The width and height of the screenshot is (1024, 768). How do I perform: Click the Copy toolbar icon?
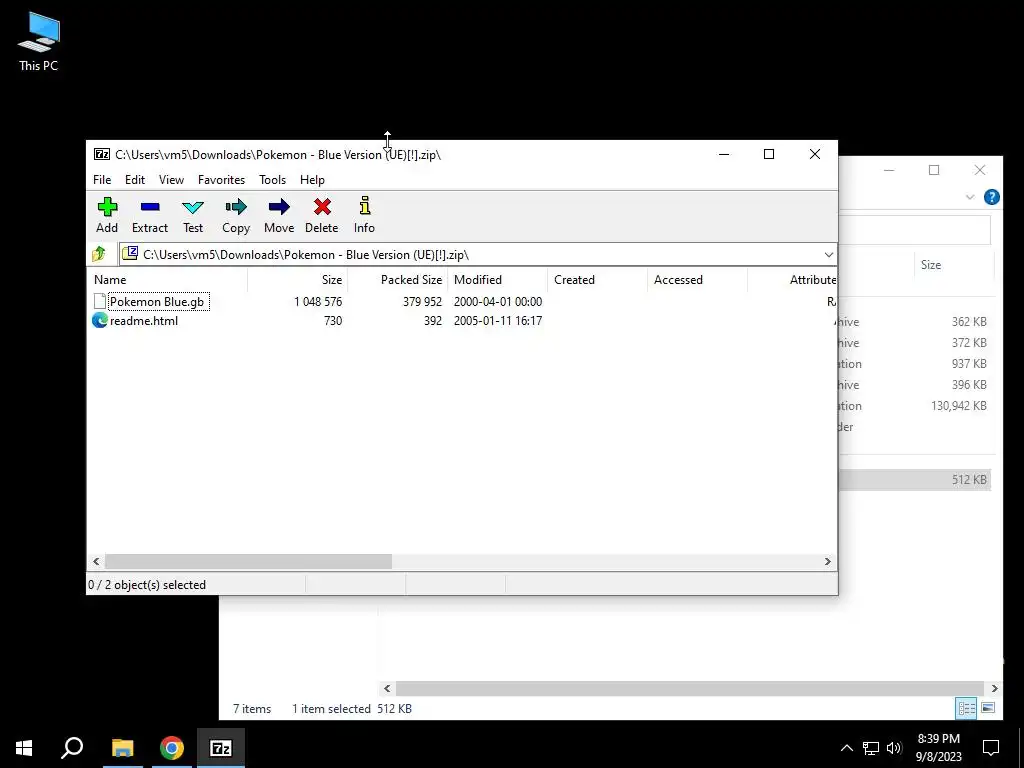click(236, 215)
